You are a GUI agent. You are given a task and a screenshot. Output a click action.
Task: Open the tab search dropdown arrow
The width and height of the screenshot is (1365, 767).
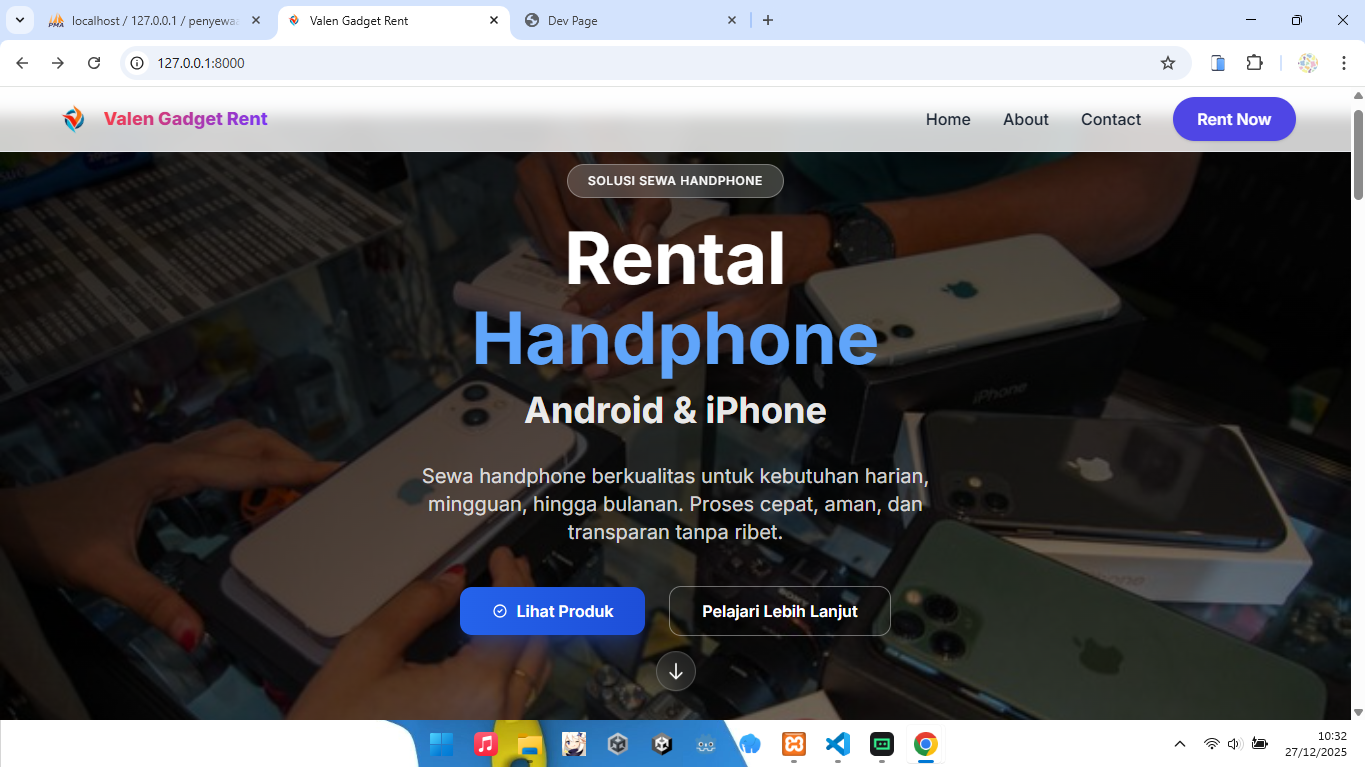click(18, 20)
